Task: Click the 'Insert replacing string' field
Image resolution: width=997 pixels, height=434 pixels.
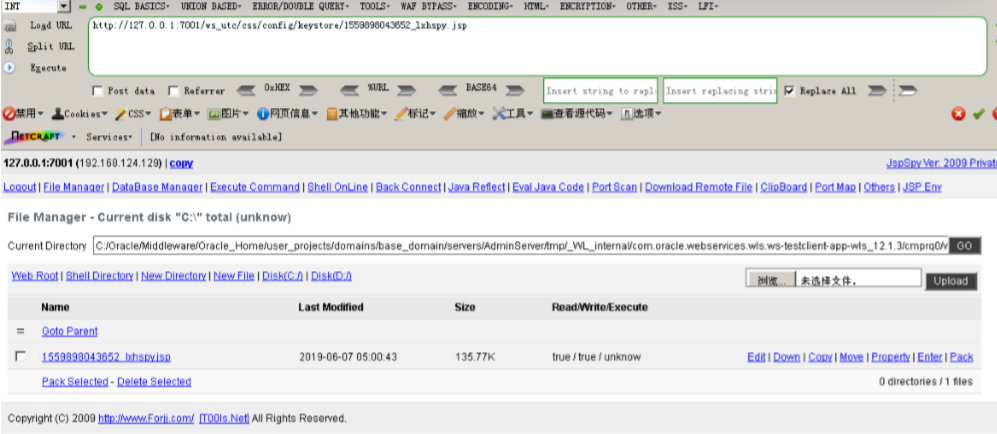Action: click(720, 91)
